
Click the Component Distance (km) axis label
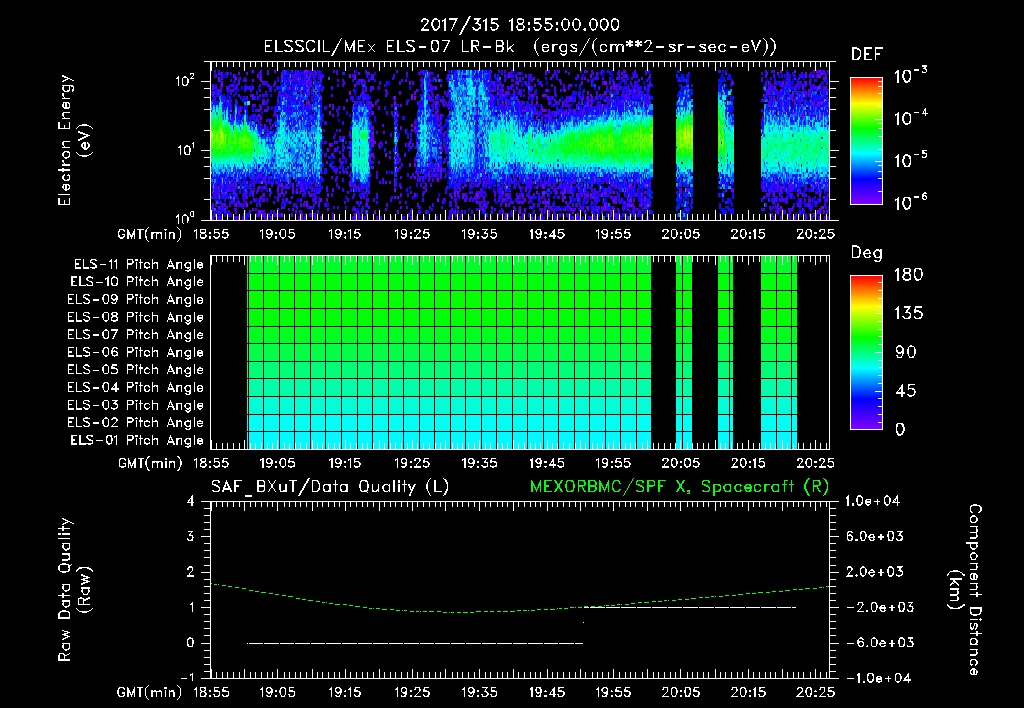click(965, 589)
